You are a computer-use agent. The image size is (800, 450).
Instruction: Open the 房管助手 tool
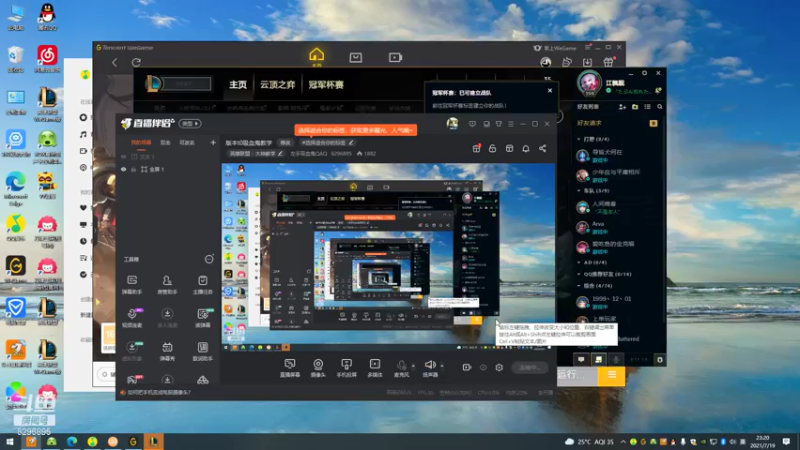[x=167, y=285]
